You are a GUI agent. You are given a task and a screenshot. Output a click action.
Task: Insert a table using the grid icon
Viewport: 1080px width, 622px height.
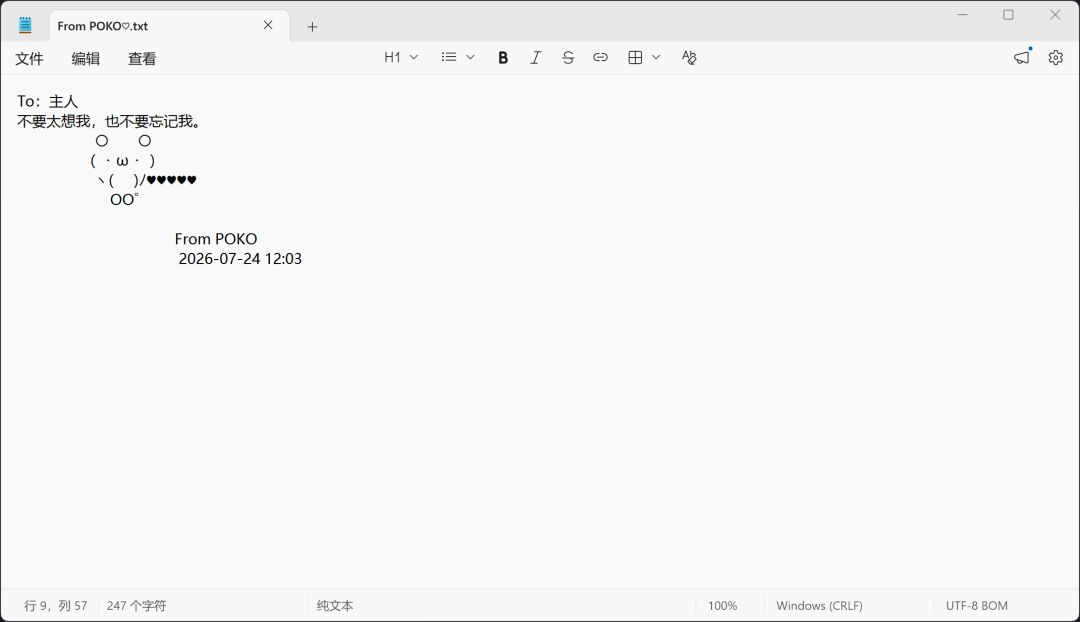[x=635, y=58]
